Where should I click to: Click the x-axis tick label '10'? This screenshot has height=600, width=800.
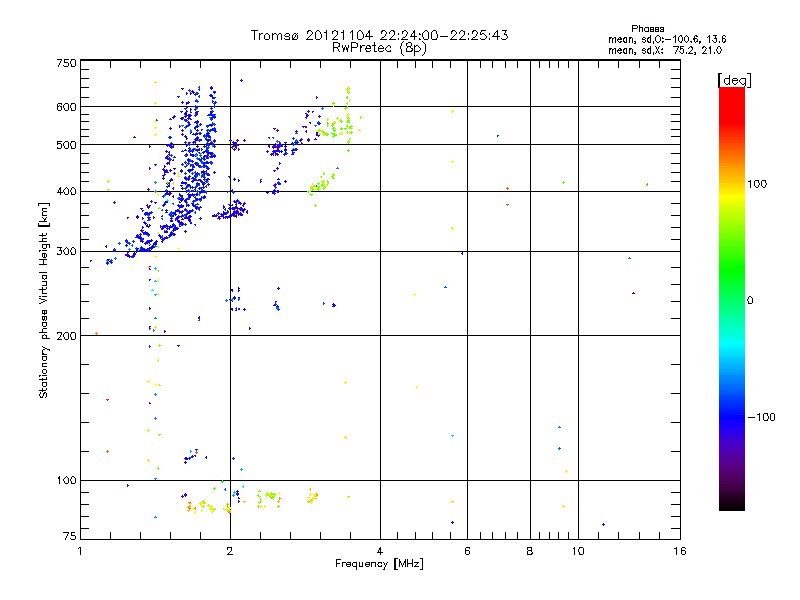(x=578, y=551)
